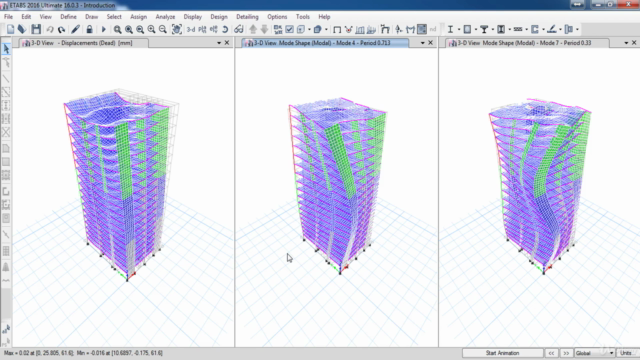Click the draw line tool in left sidebar
This screenshot has height=360, width=640.
pos(6,78)
